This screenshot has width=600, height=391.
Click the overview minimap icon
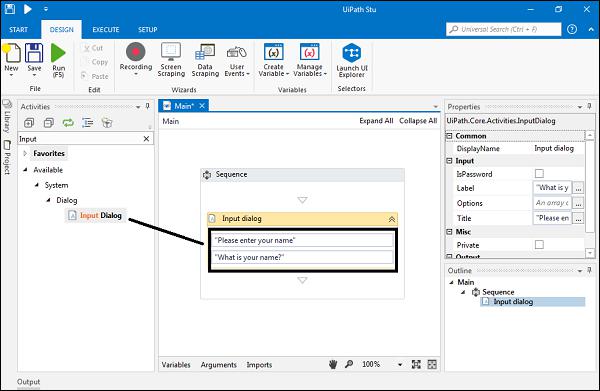pos(432,364)
